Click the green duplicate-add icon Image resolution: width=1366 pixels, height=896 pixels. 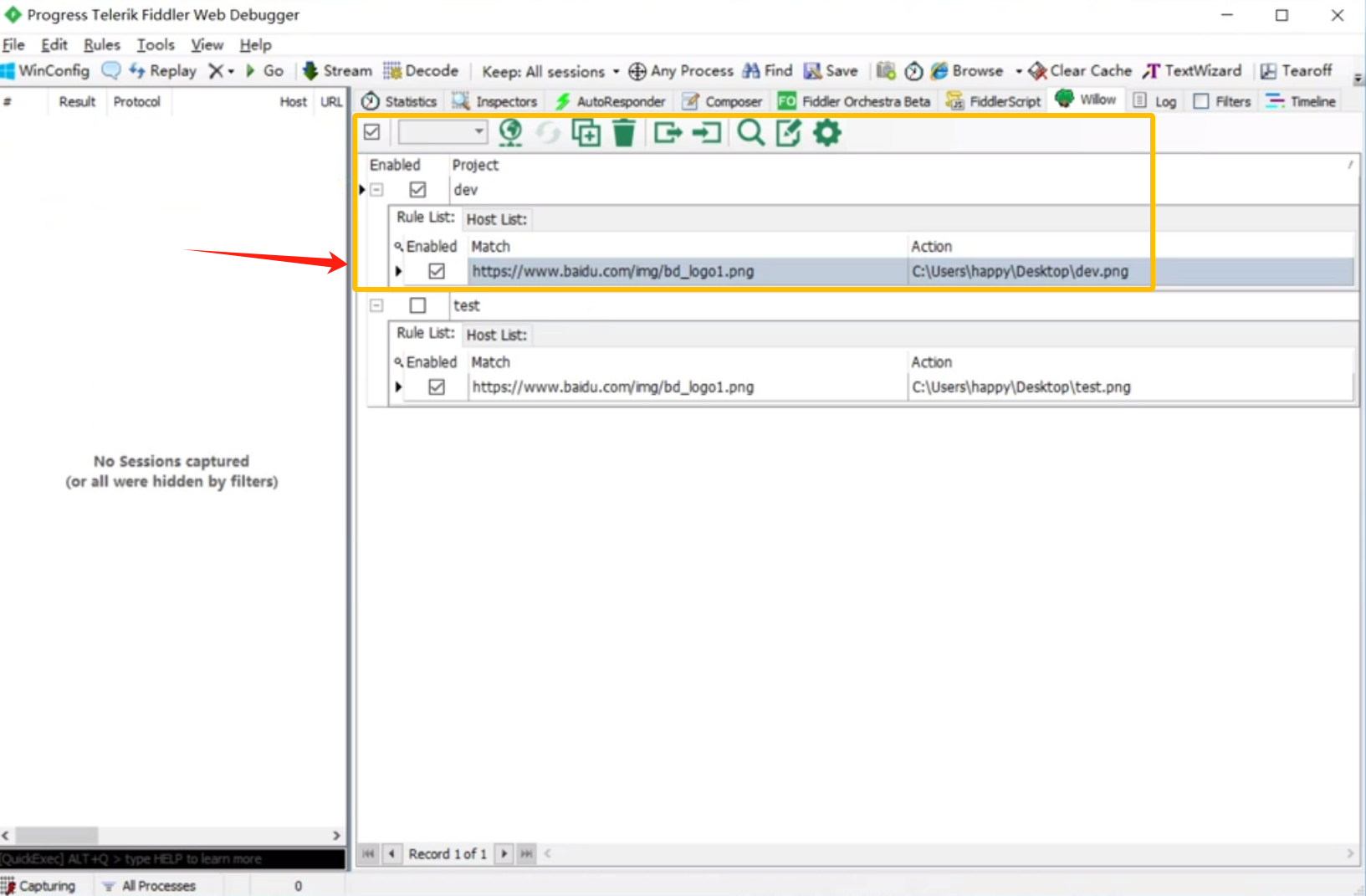tap(586, 132)
